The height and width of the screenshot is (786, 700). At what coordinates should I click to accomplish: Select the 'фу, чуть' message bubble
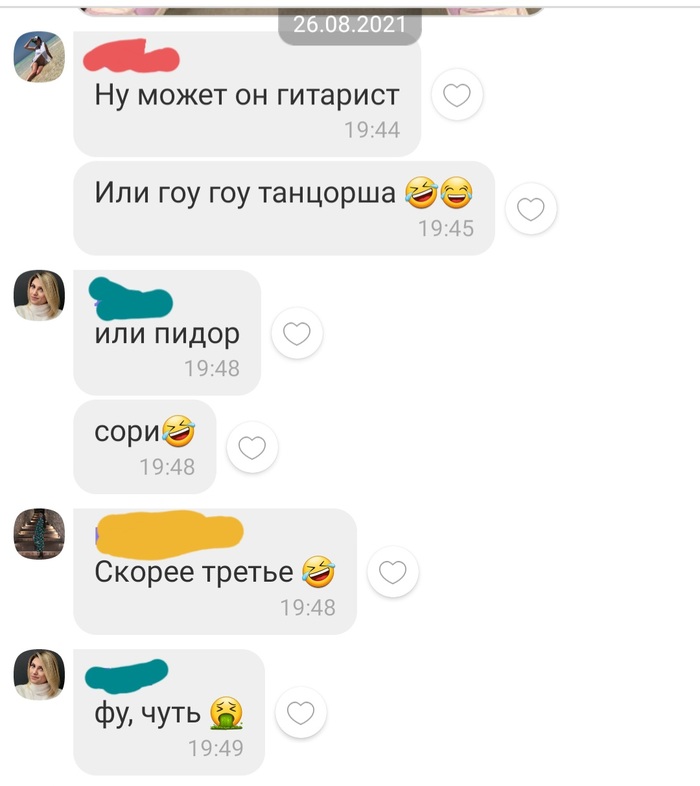pyautogui.click(x=169, y=712)
